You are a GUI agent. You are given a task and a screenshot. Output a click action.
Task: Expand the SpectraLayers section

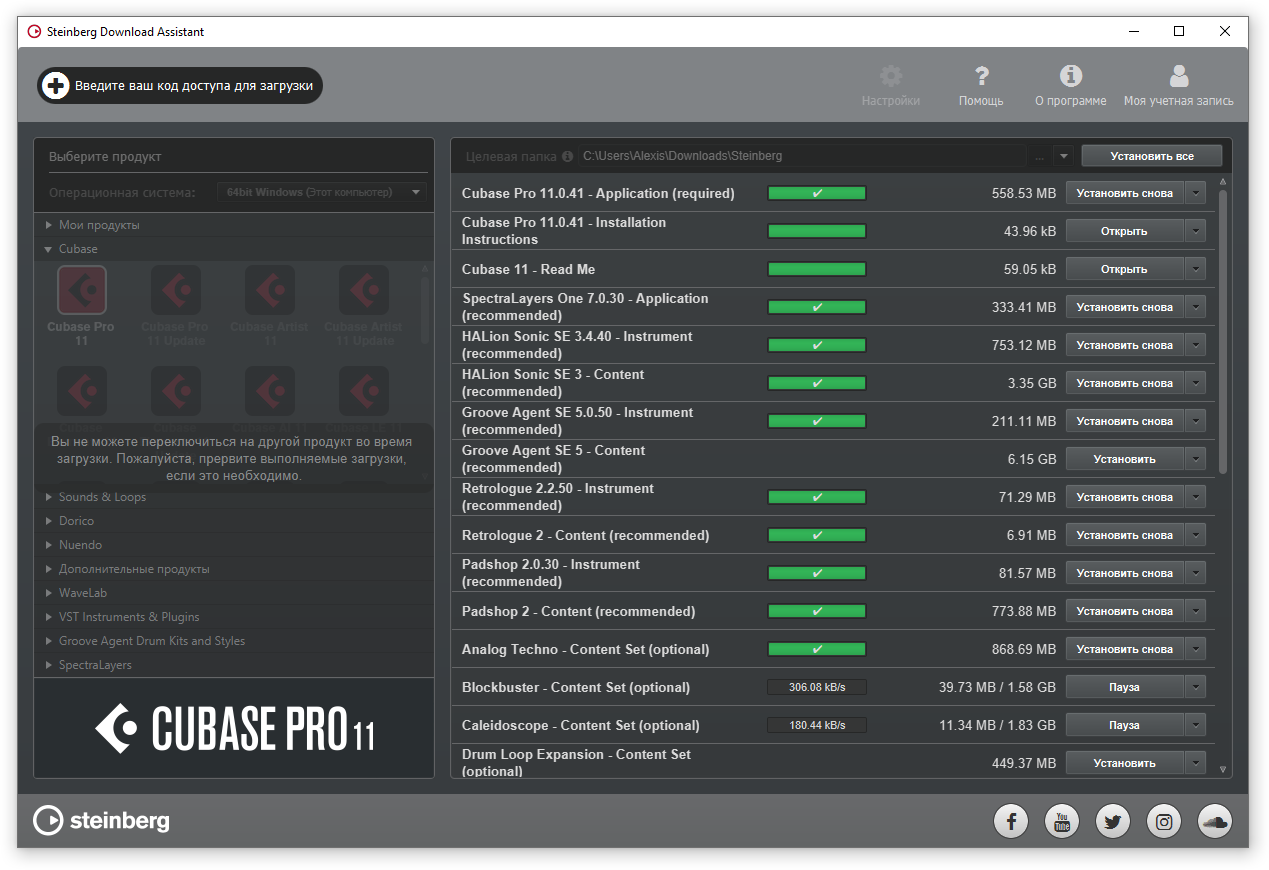tap(49, 665)
